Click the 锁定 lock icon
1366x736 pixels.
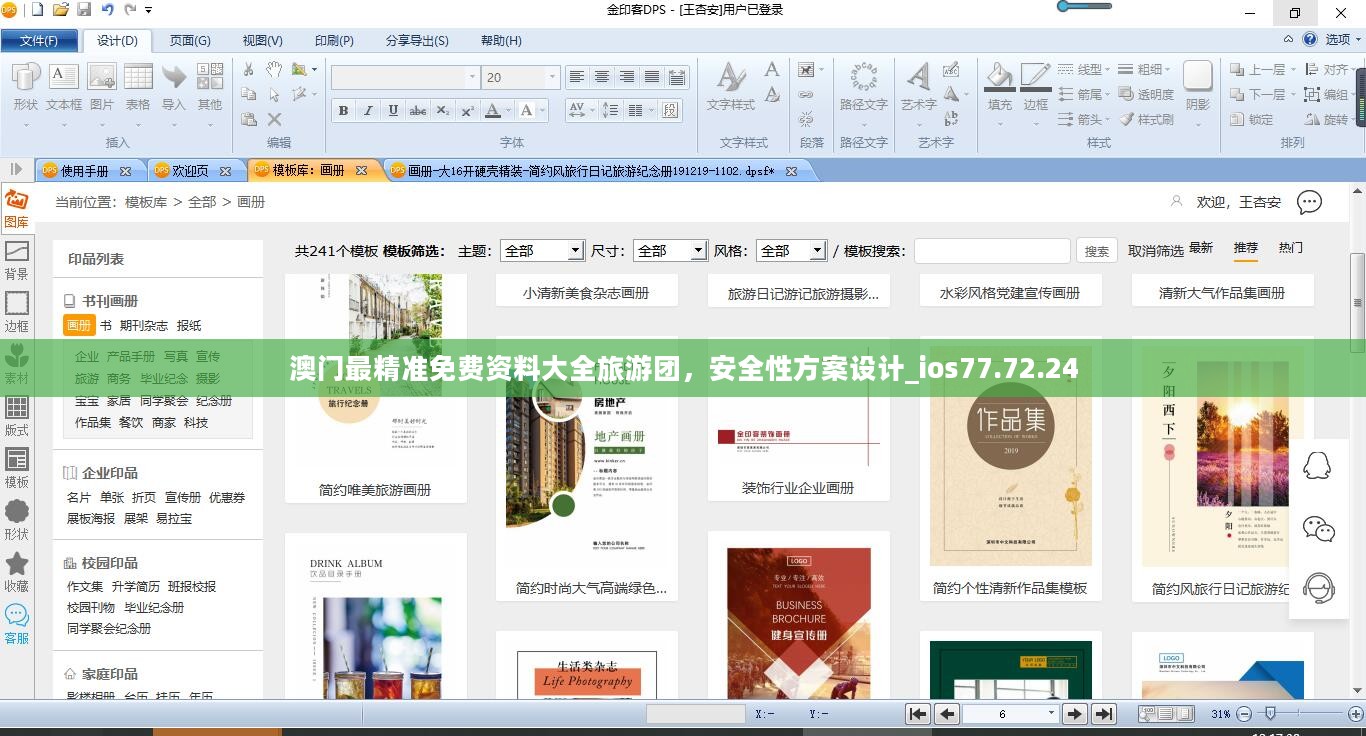[x=1250, y=119]
